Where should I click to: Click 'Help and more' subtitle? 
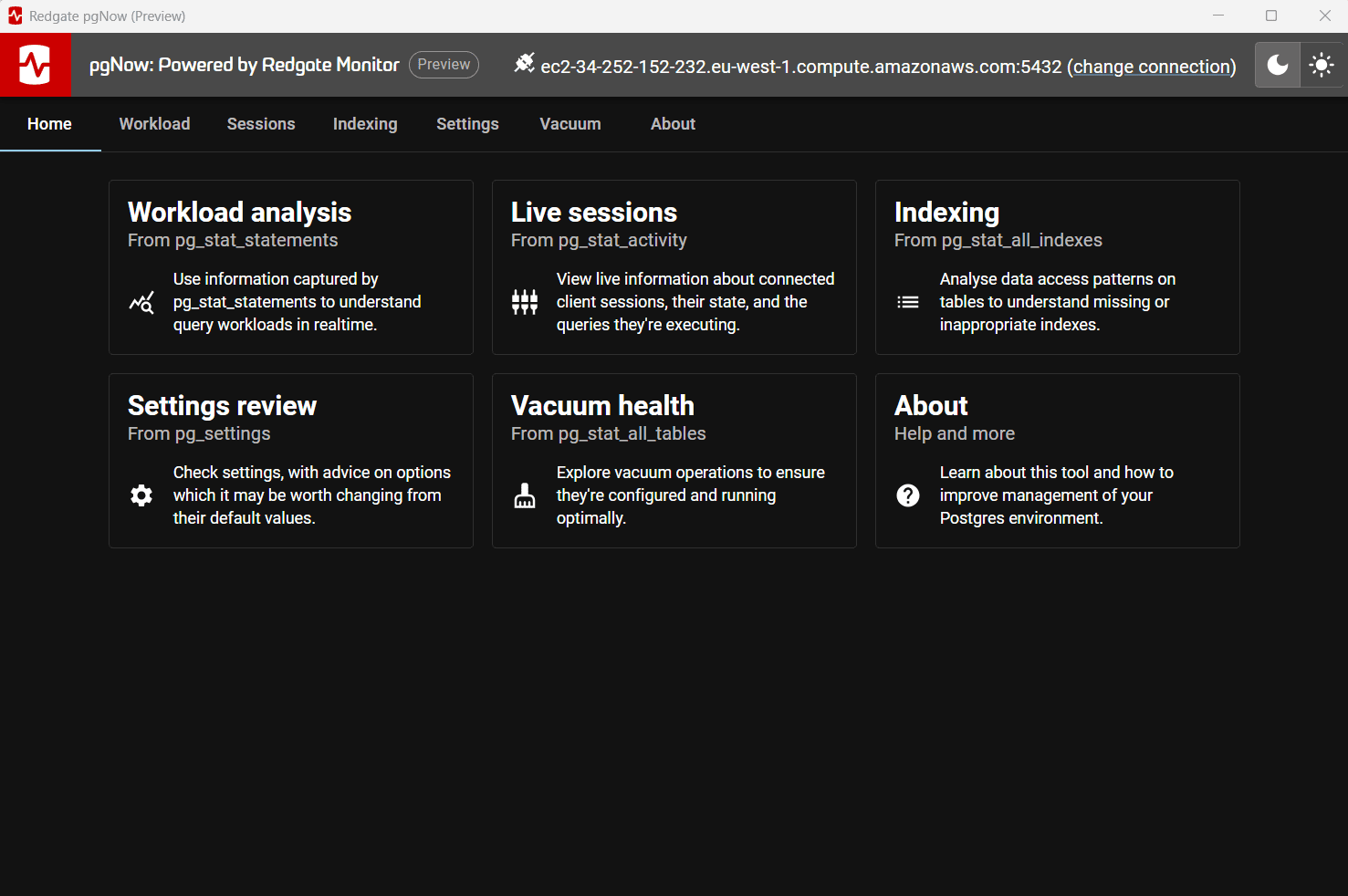955,433
